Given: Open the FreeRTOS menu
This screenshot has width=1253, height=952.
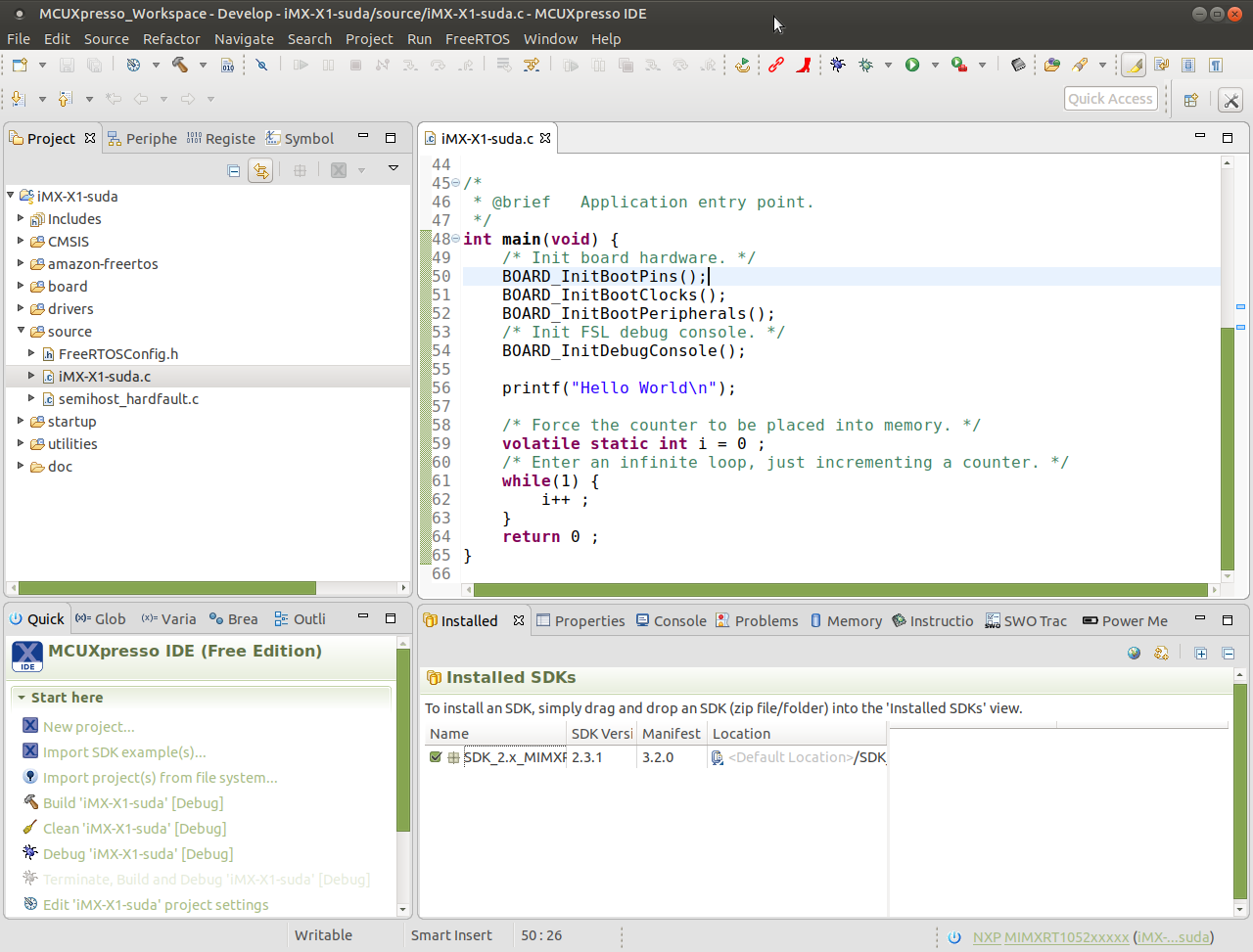Looking at the screenshot, I should (477, 39).
